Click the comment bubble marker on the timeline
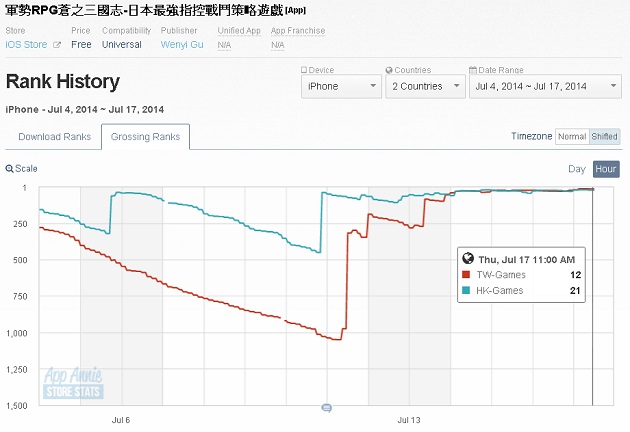This screenshot has height=432, width=630. click(327, 408)
